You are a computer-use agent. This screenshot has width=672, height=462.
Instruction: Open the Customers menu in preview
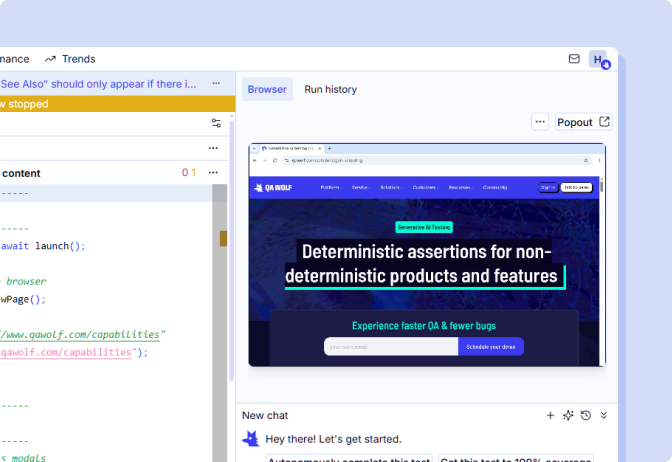coord(424,187)
